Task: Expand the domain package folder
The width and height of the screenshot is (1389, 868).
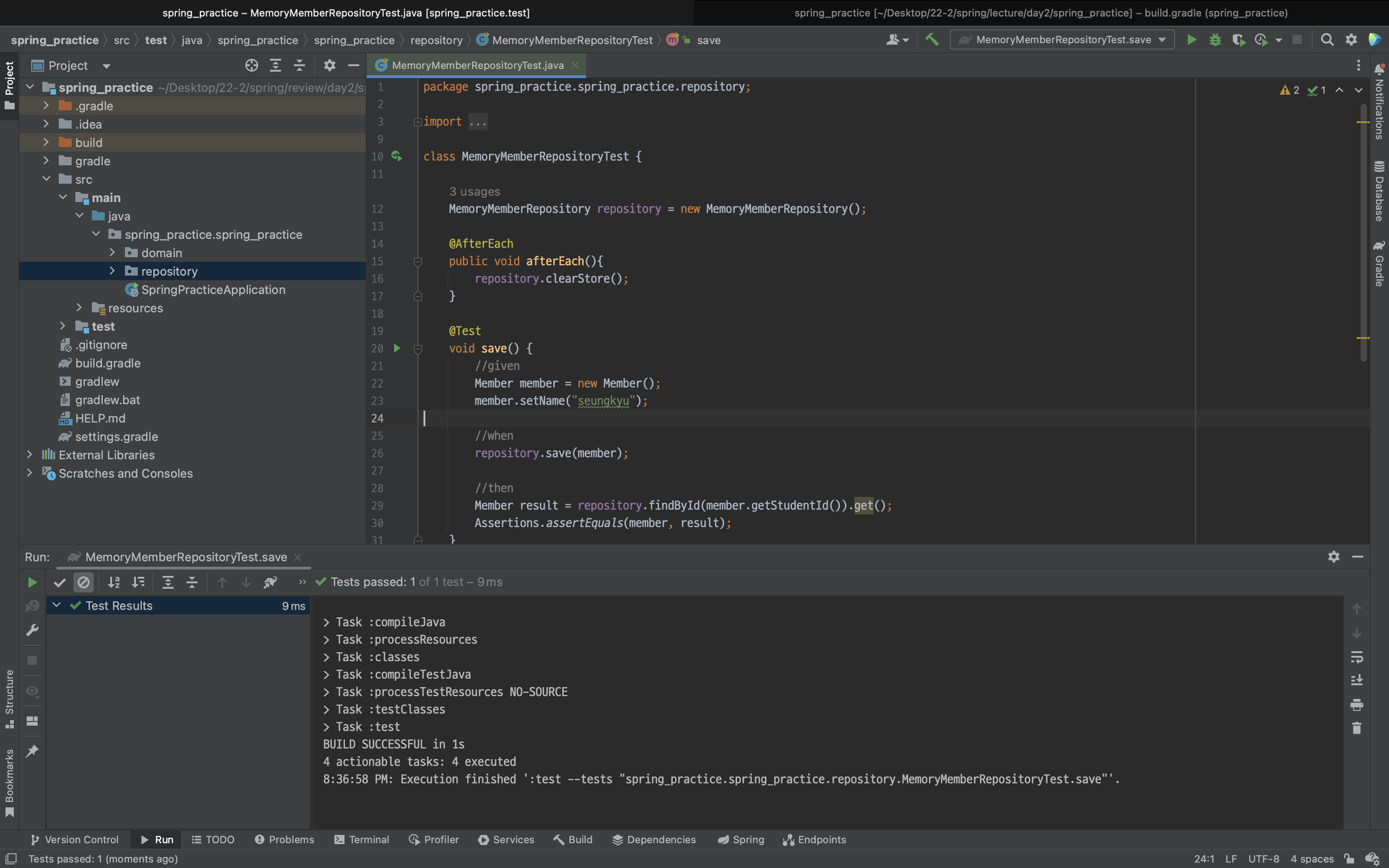Action: (113, 253)
